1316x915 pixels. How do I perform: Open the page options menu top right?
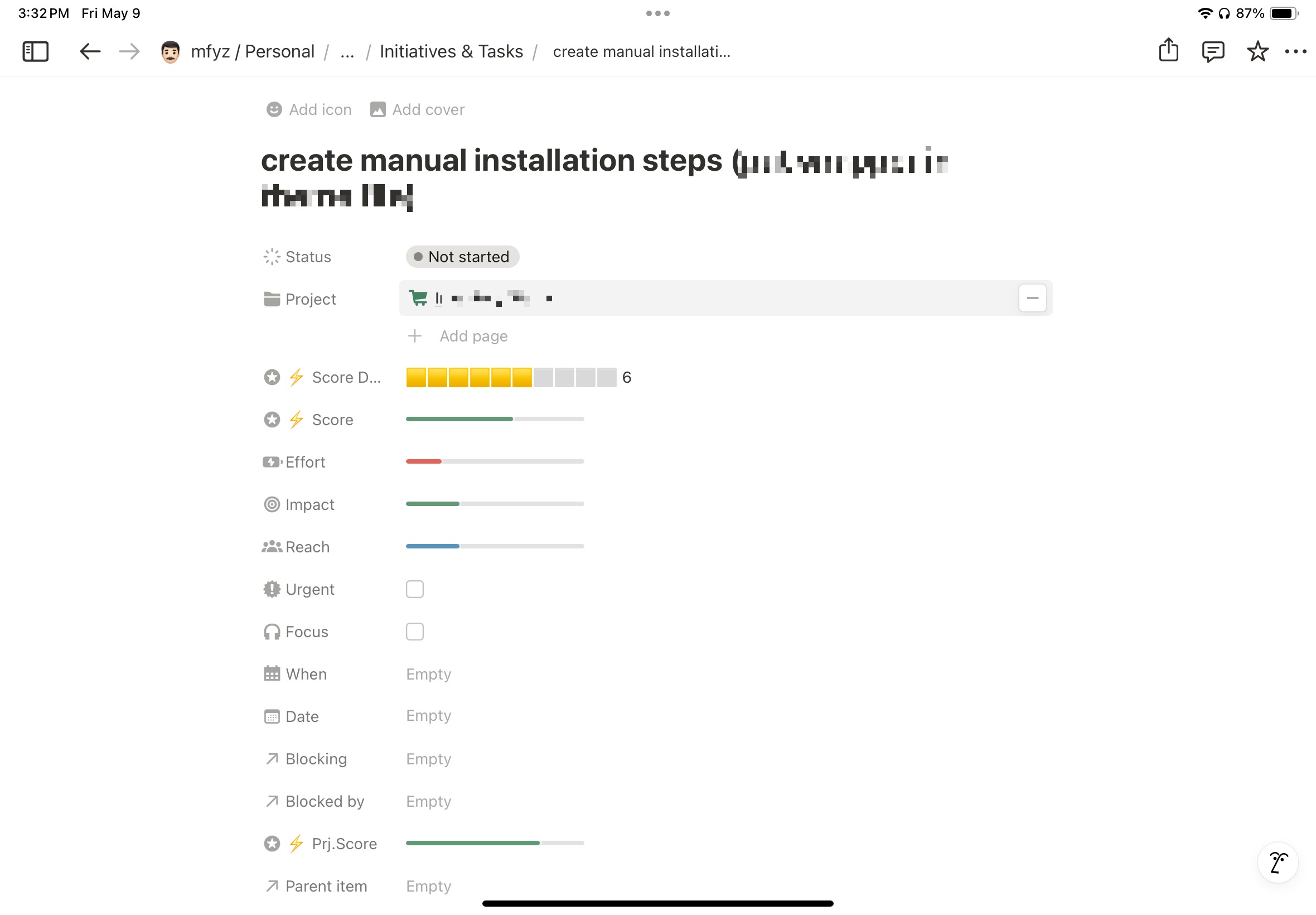pos(1296,51)
